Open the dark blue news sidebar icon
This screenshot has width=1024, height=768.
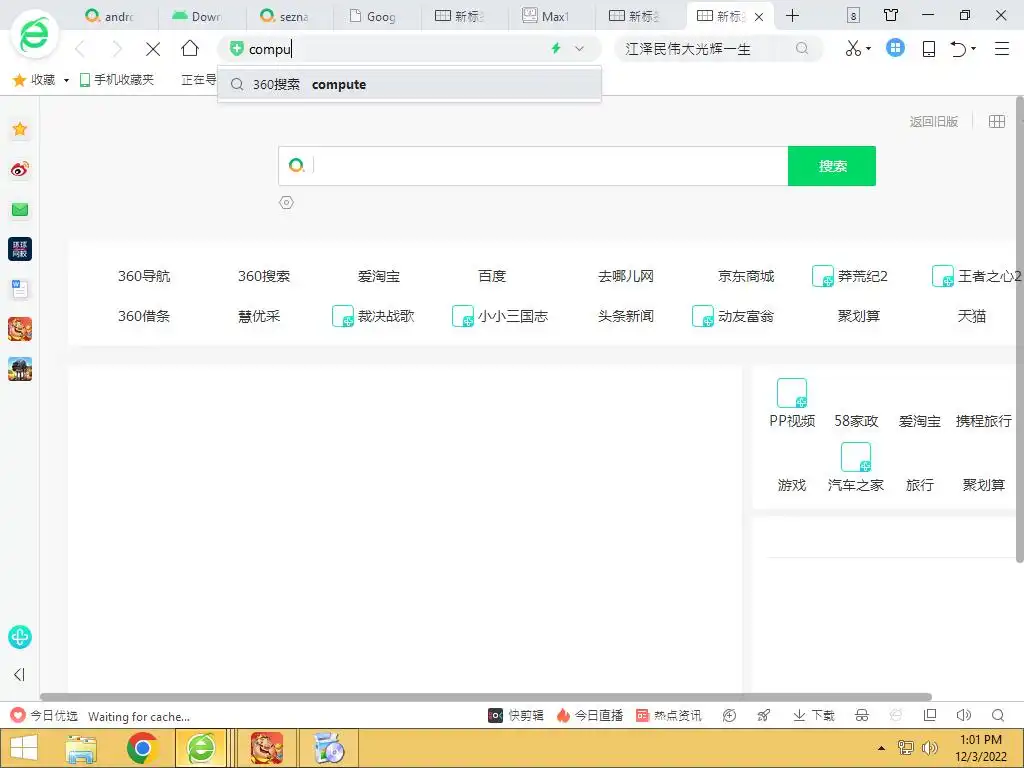(20, 249)
